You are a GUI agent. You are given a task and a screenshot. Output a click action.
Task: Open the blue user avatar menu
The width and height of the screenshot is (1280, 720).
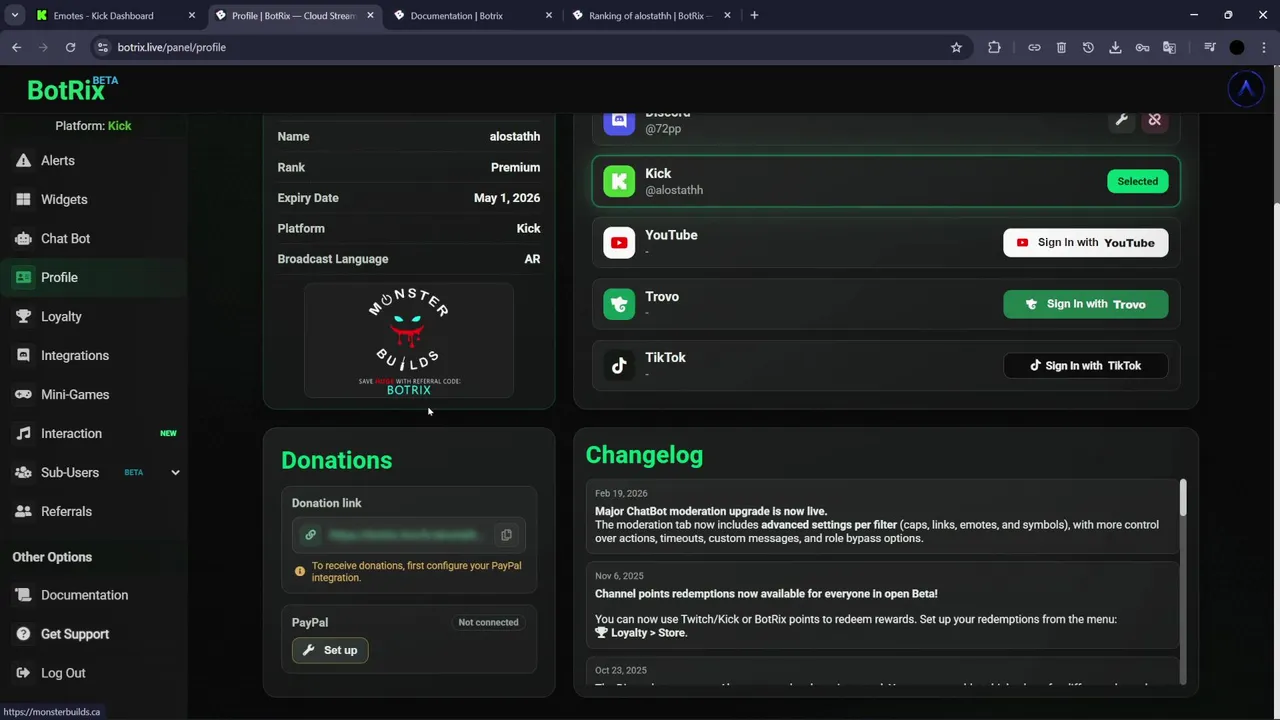pyautogui.click(x=1245, y=89)
